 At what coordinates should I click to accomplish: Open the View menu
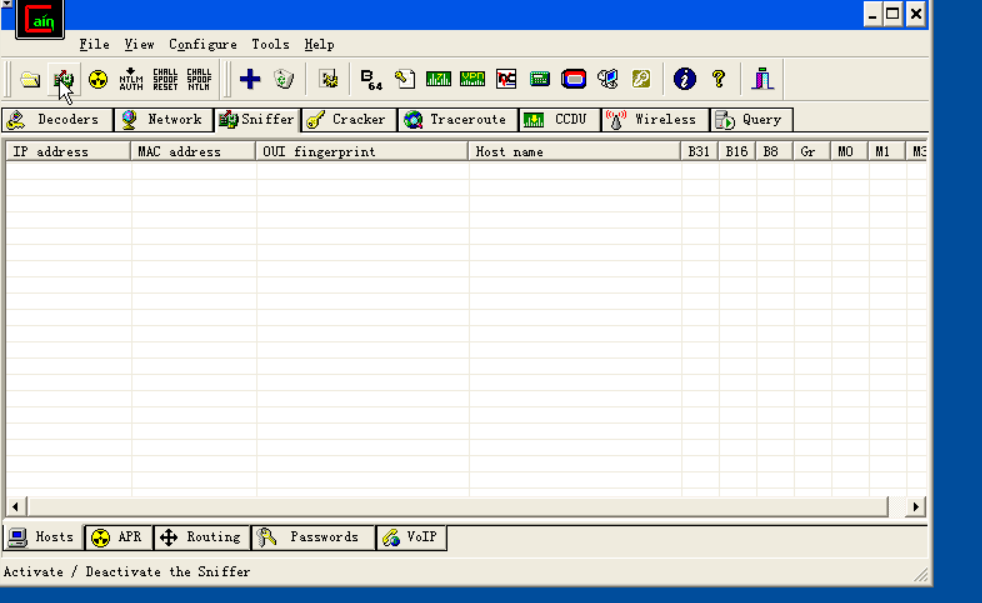(x=139, y=44)
